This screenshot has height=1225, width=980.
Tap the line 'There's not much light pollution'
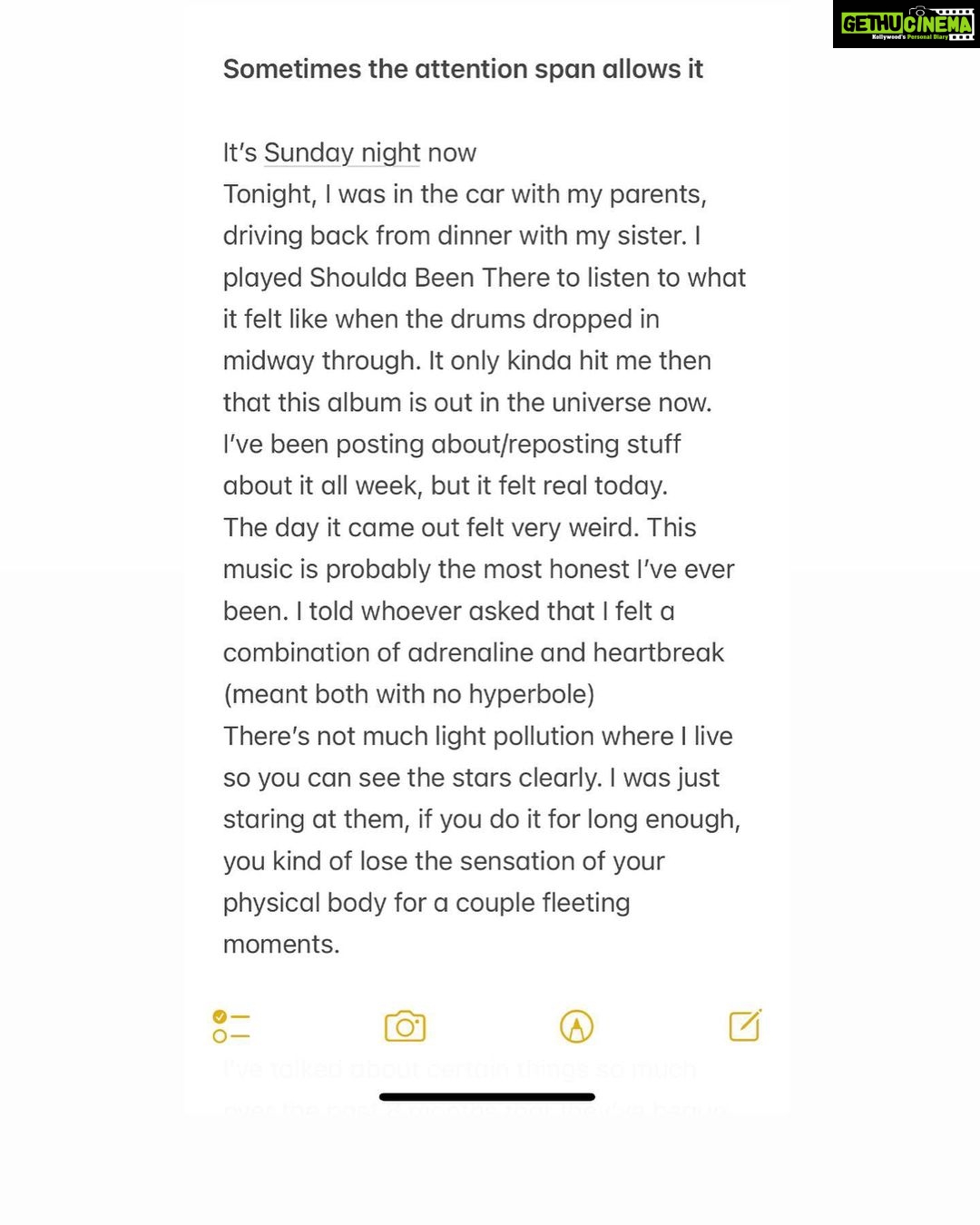(x=478, y=736)
